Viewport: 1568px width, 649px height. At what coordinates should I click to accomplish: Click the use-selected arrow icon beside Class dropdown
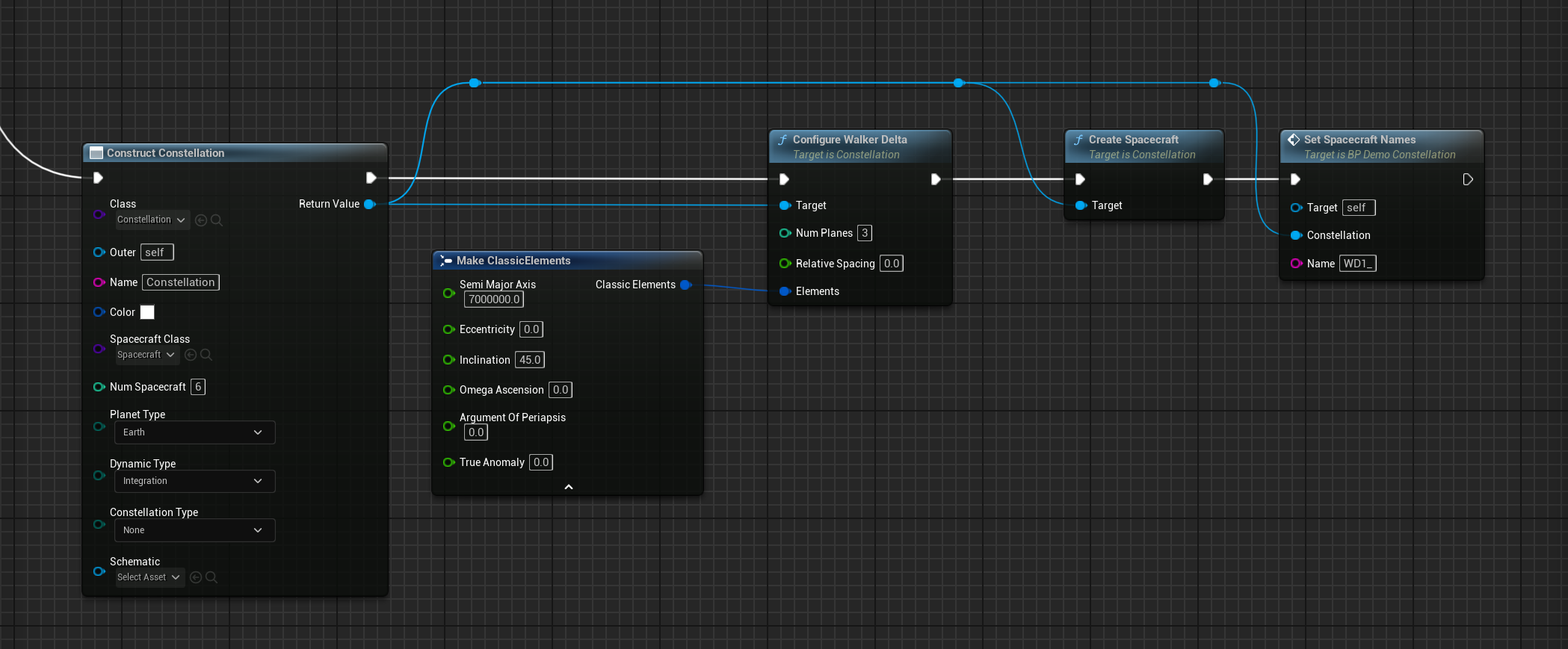pos(200,220)
